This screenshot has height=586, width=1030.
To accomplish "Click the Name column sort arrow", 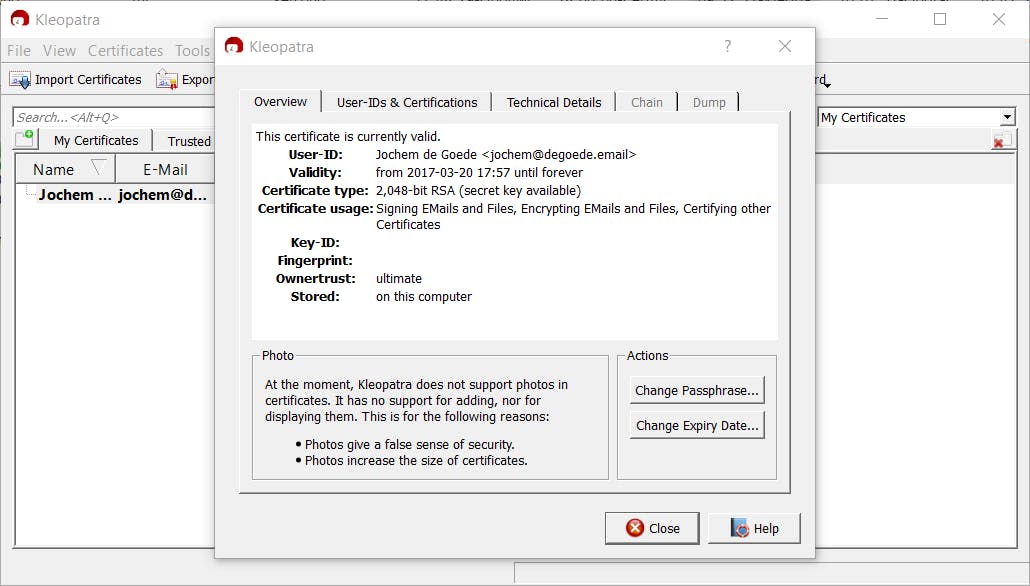I will coord(98,168).
